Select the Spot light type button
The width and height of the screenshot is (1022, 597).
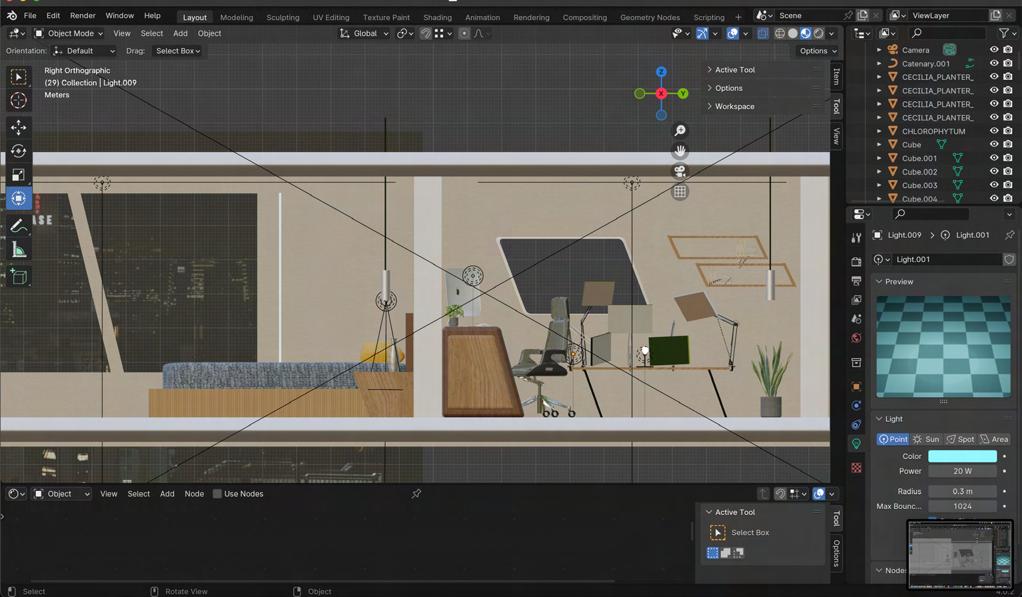[960, 439]
